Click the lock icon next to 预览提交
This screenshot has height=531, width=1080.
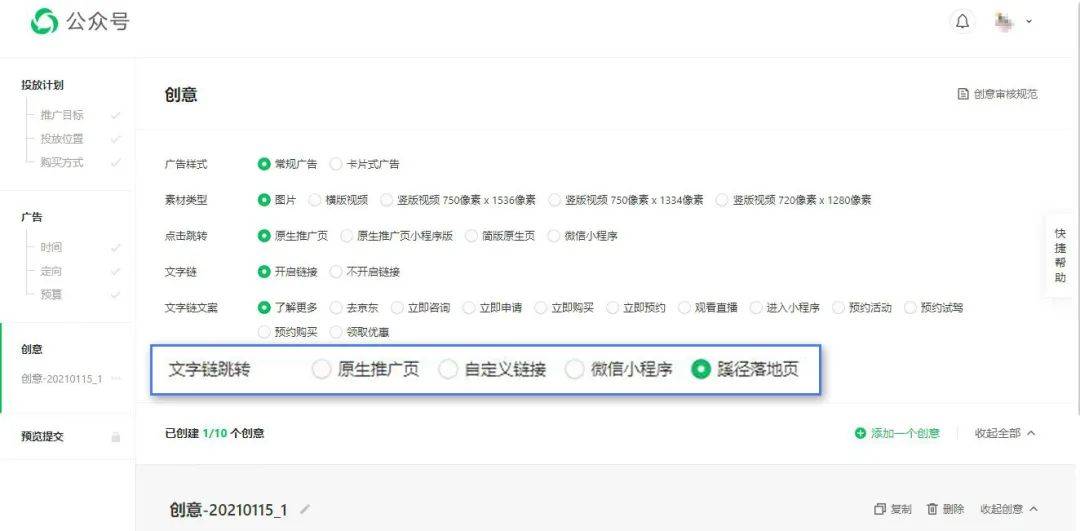pyautogui.click(x=116, y=437)
